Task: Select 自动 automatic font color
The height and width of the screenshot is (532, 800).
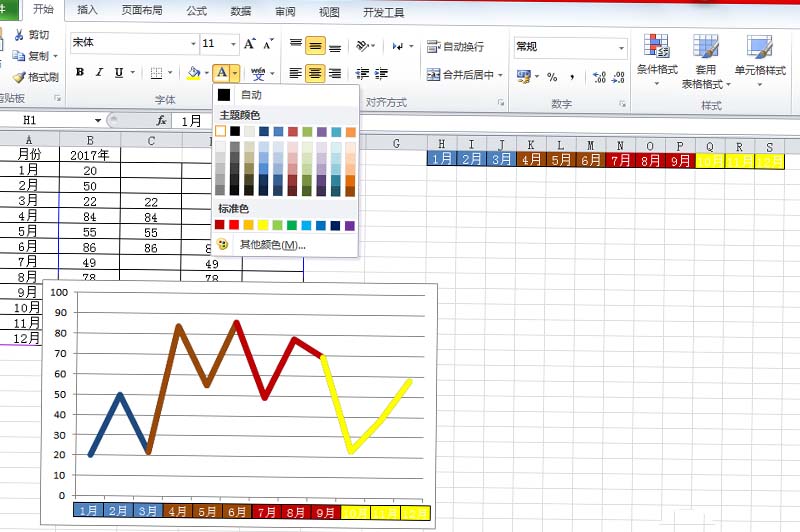Action: point(250,94)
